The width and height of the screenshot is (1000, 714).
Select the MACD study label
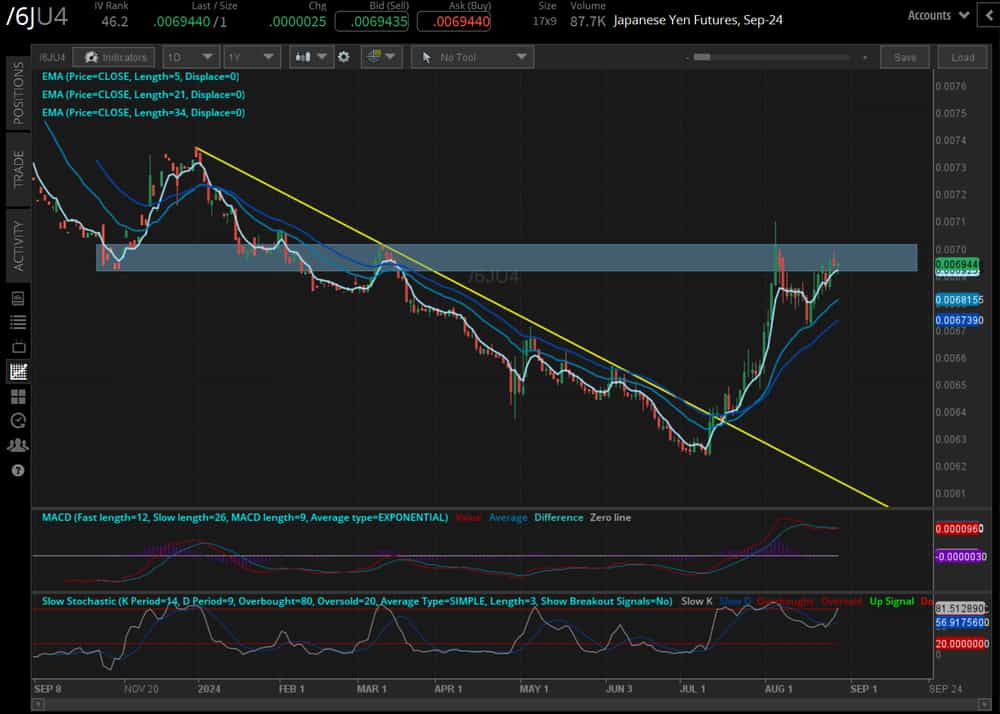point(245,517)
